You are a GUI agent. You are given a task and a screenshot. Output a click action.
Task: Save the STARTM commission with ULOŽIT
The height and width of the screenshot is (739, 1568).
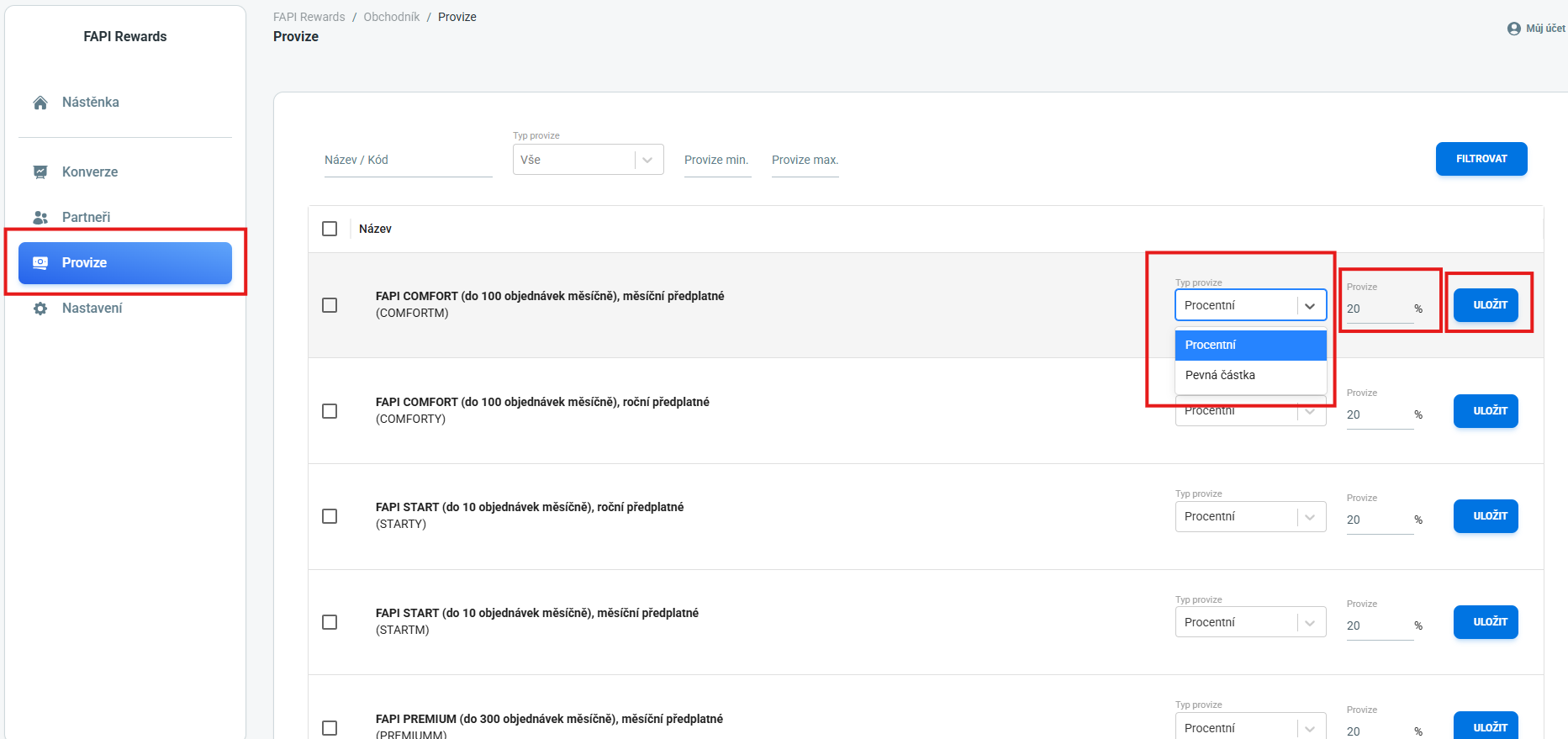[1486, 622]
